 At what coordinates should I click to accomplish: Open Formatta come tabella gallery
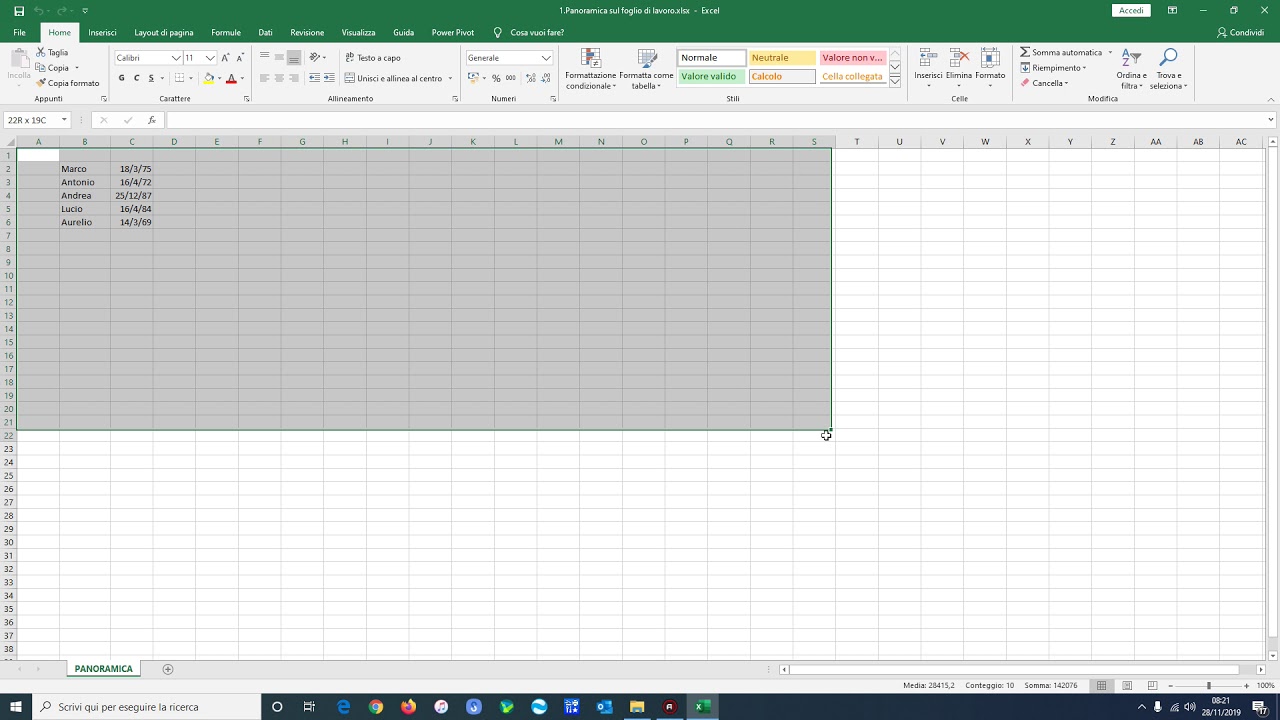[x=646, y=69]
